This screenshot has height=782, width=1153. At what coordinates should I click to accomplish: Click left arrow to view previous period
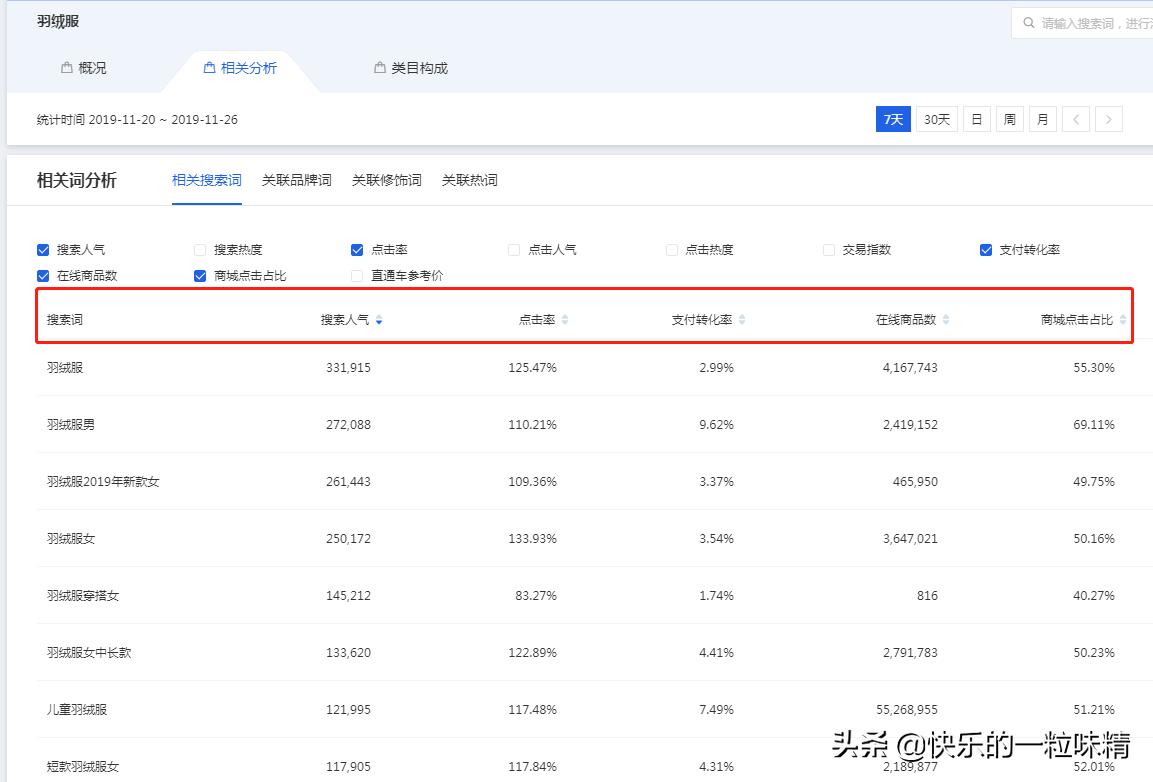[1075, 118]
